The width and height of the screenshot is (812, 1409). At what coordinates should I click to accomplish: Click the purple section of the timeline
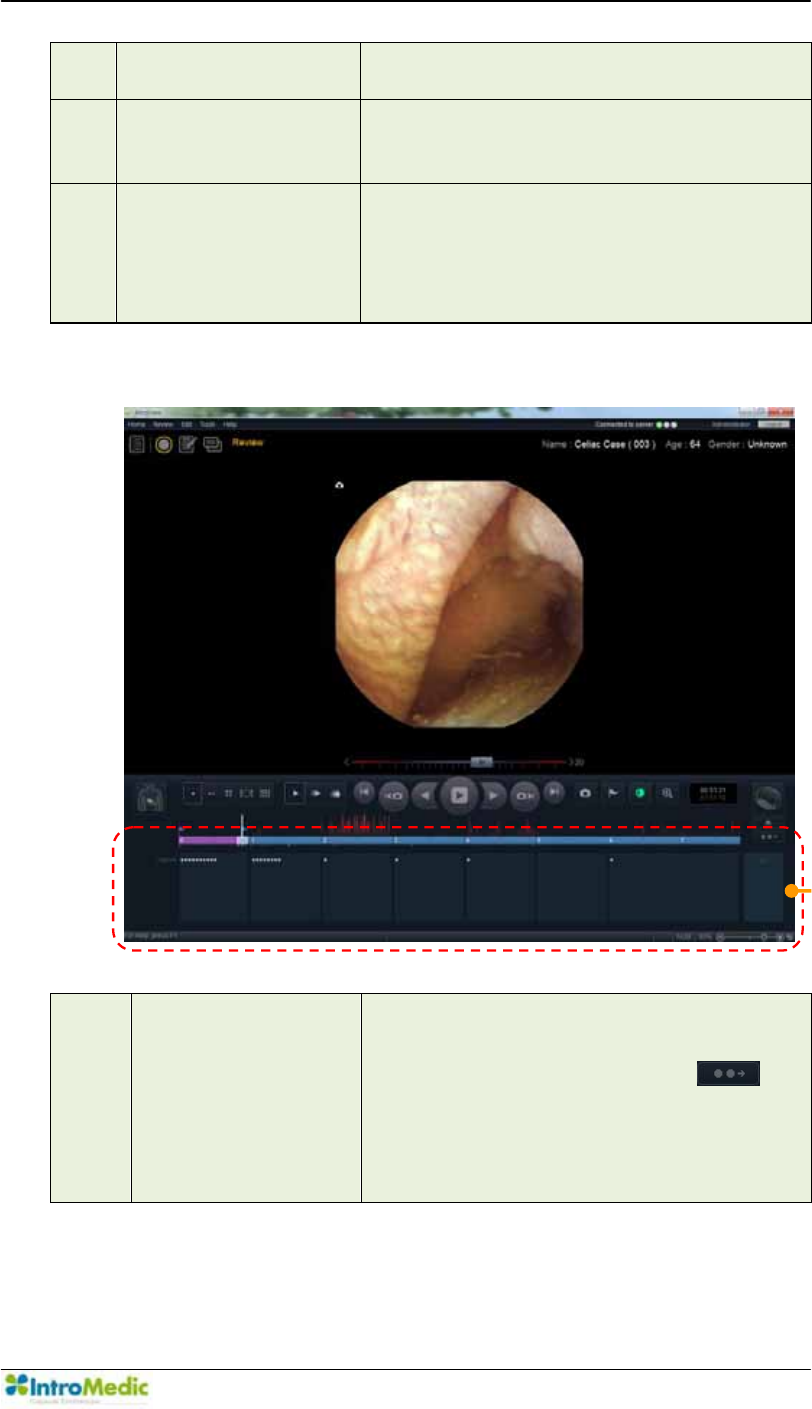click(208, 841)
